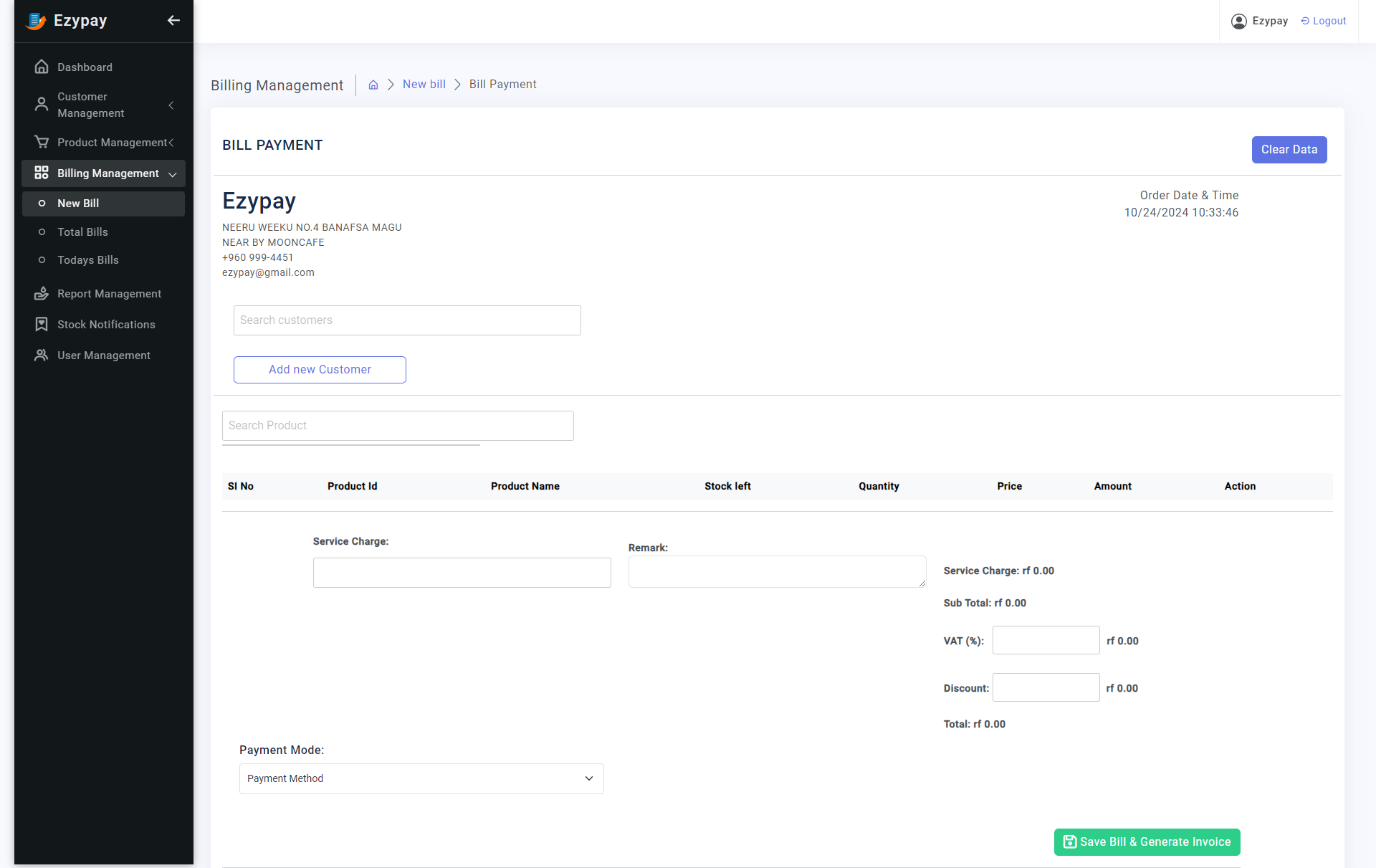Collapse the Billing Management menu
This screenshot has width=1376, height=868.
point(172,174)
